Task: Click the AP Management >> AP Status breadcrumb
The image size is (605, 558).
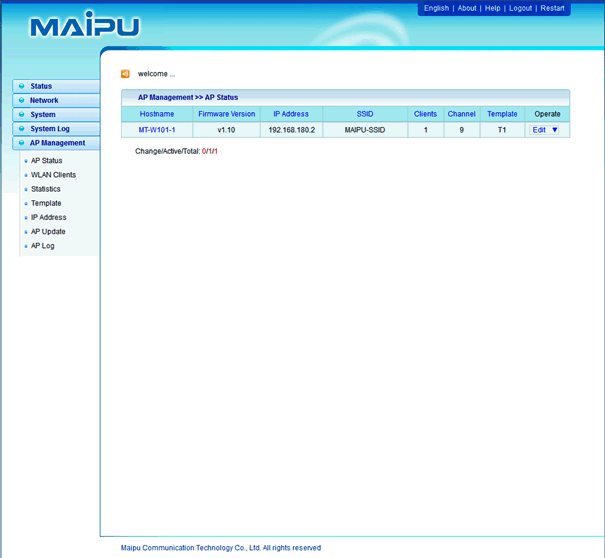Action: (x=188, y=97)
